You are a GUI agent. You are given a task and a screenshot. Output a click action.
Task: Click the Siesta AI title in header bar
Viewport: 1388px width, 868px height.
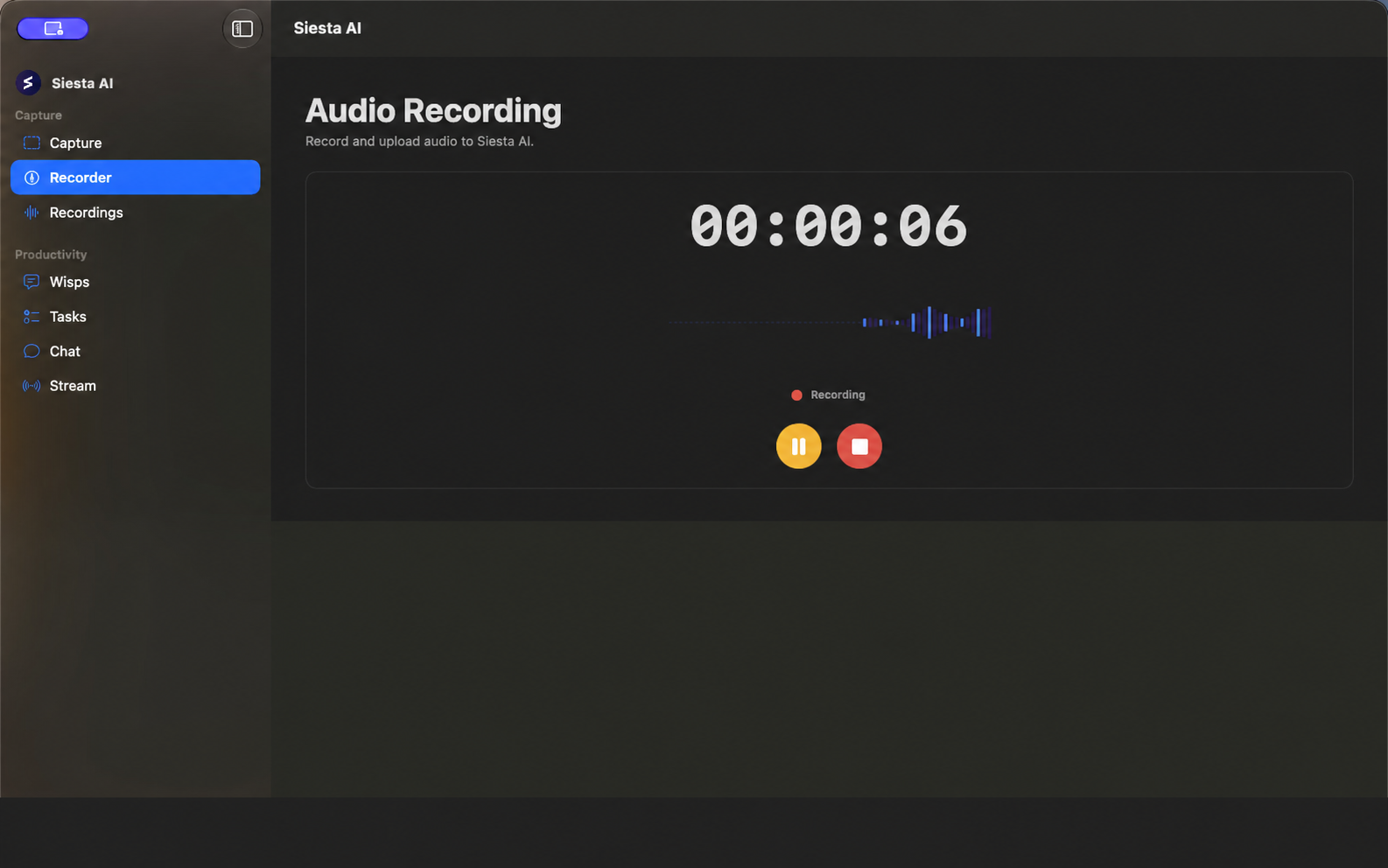tap(327, 28)
